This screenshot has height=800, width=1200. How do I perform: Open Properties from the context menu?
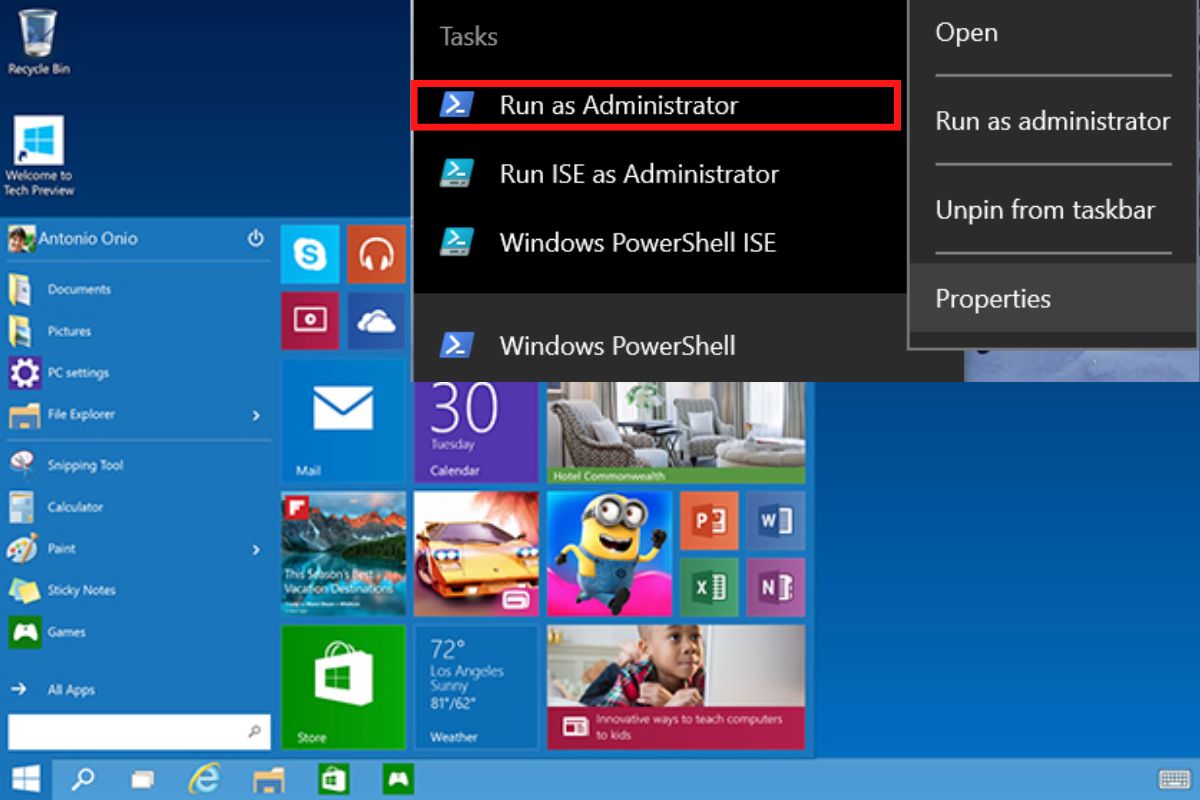point(1053,299)
